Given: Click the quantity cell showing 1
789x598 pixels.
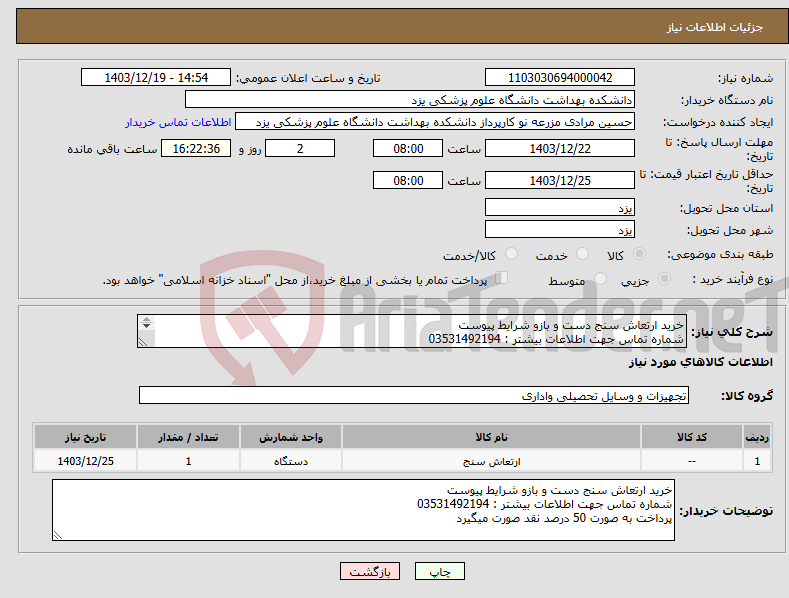Looking at the screenshot, I should tap(188, 461).
